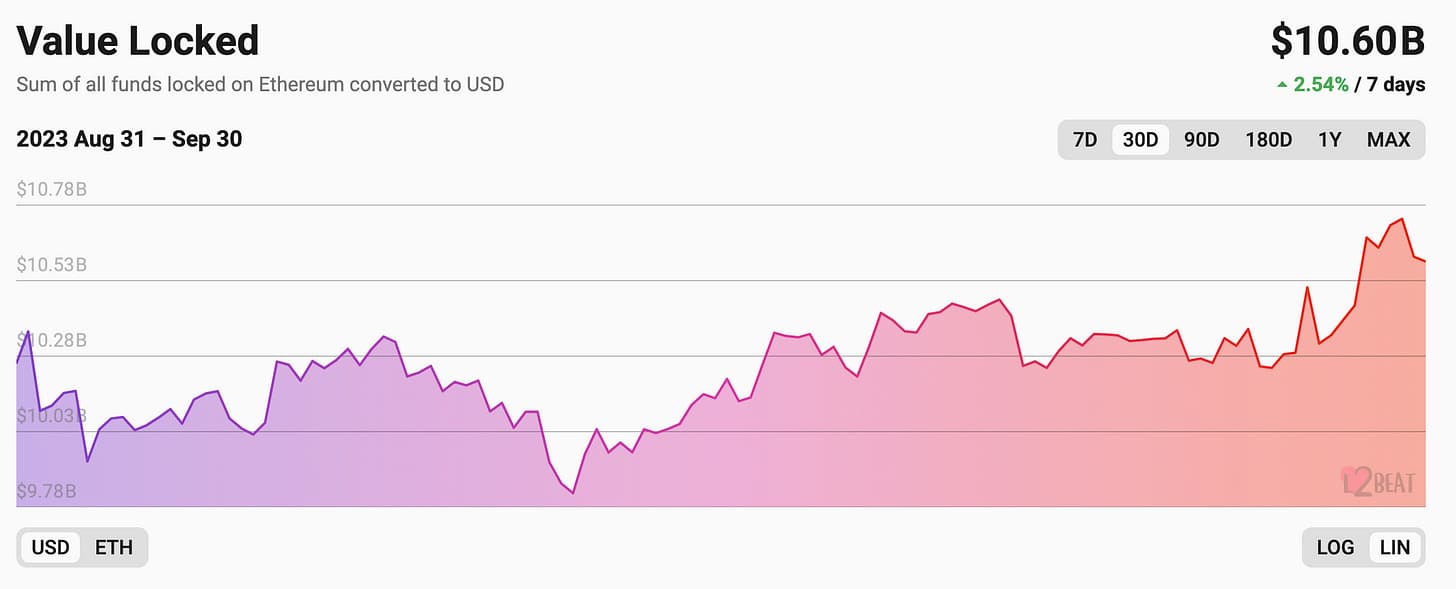Click the $10.78B axis label
The image size is (1456, 589).
(x=52, y=189)
